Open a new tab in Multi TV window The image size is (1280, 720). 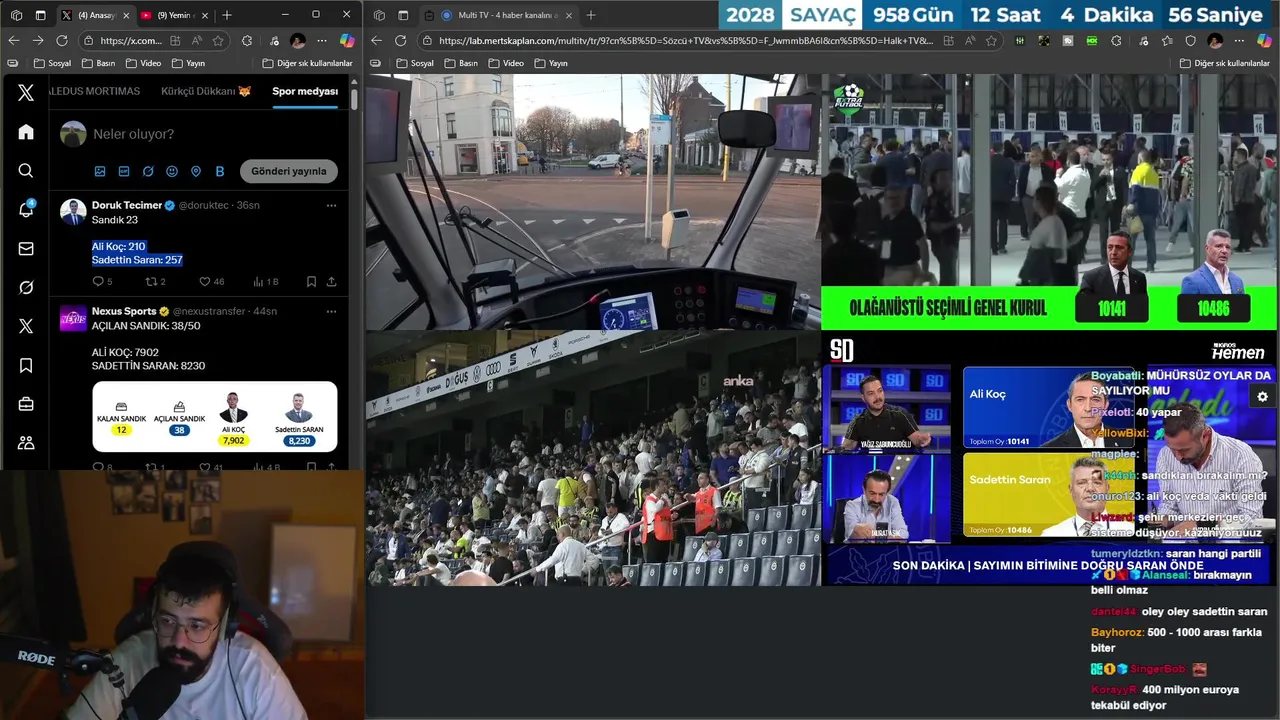[591, 15]
